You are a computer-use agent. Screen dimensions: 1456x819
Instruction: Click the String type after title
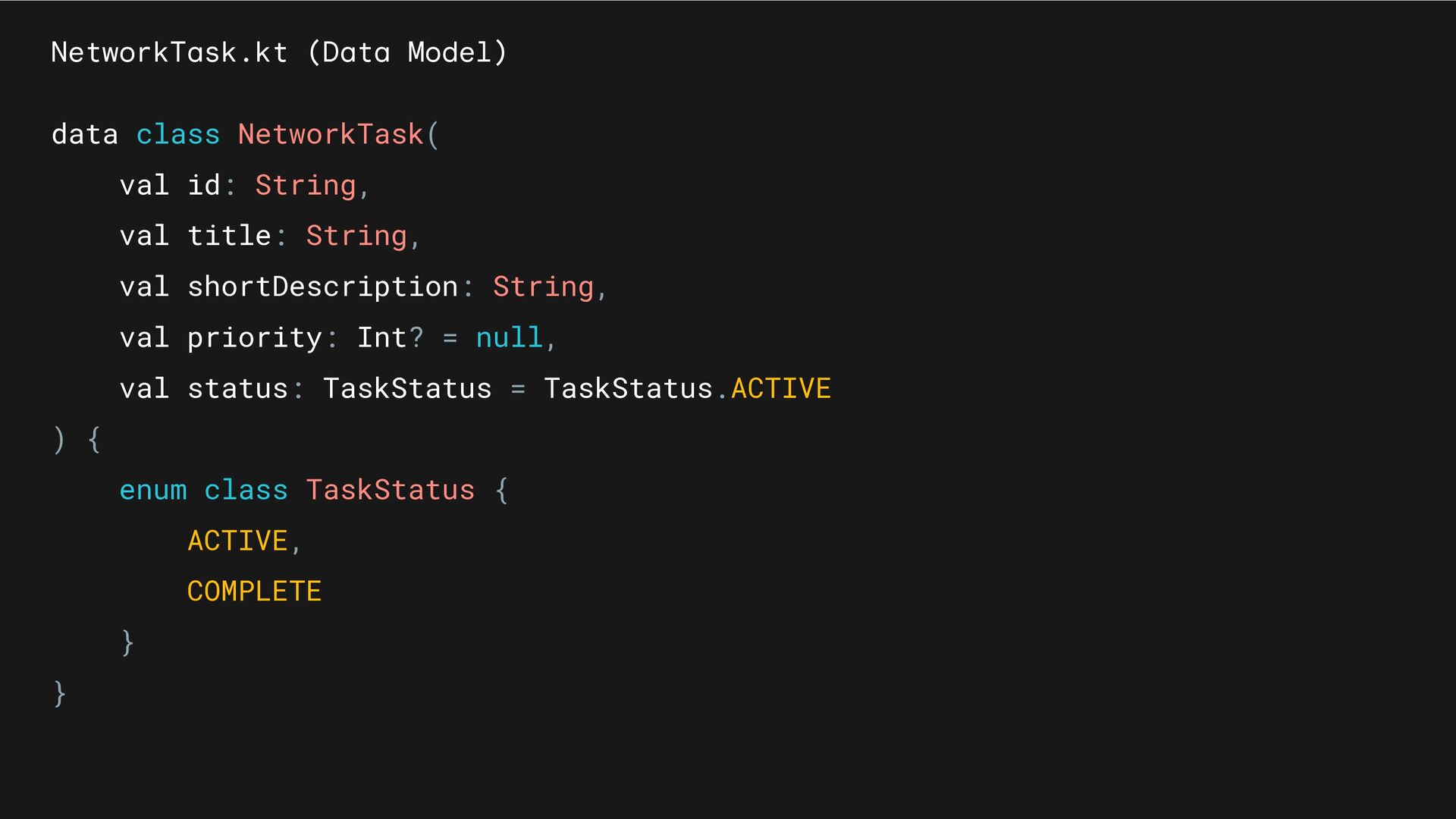coord(356,237)
